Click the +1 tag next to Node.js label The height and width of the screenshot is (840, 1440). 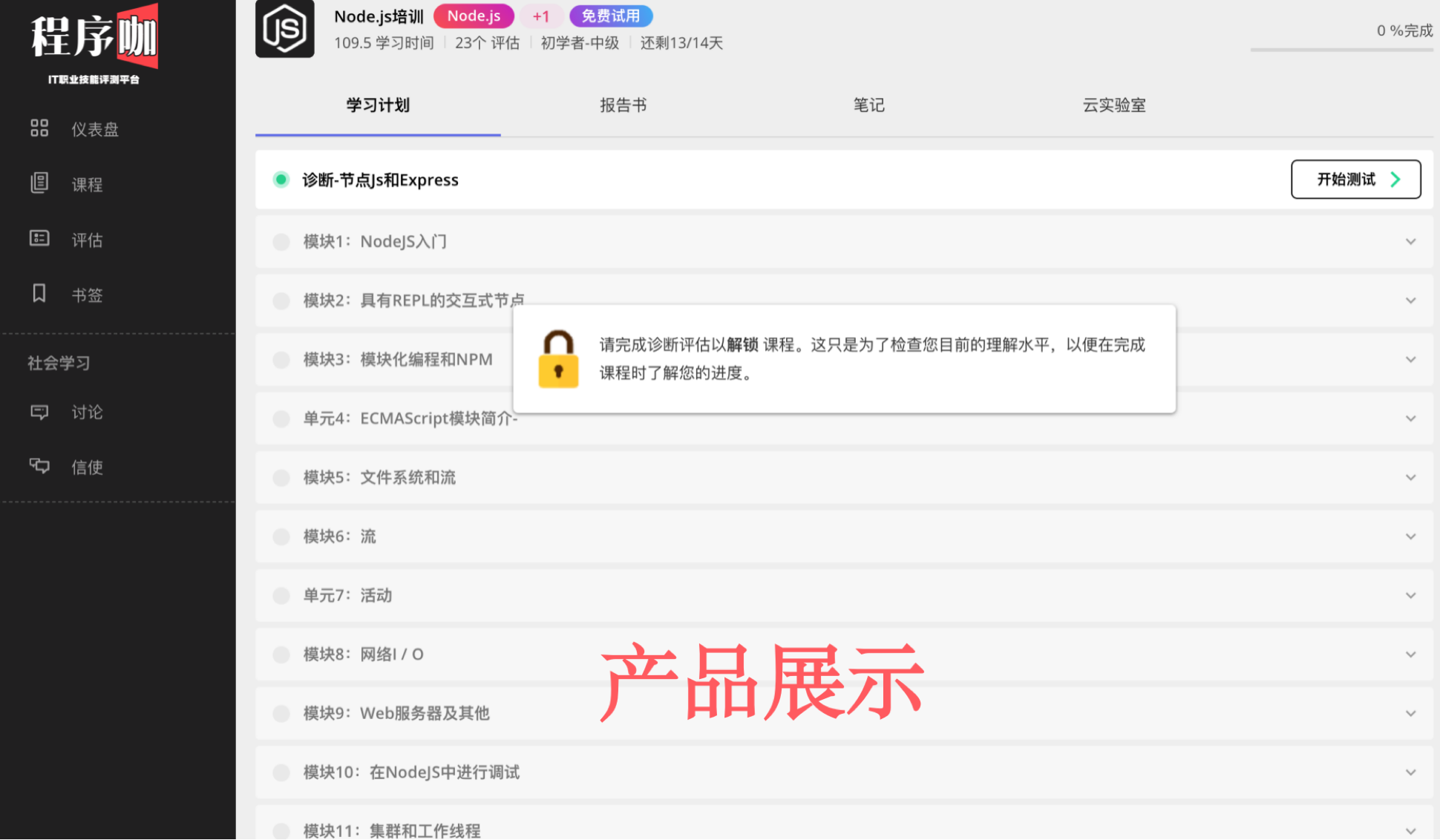pyautogui.click(x=541, y=16)
